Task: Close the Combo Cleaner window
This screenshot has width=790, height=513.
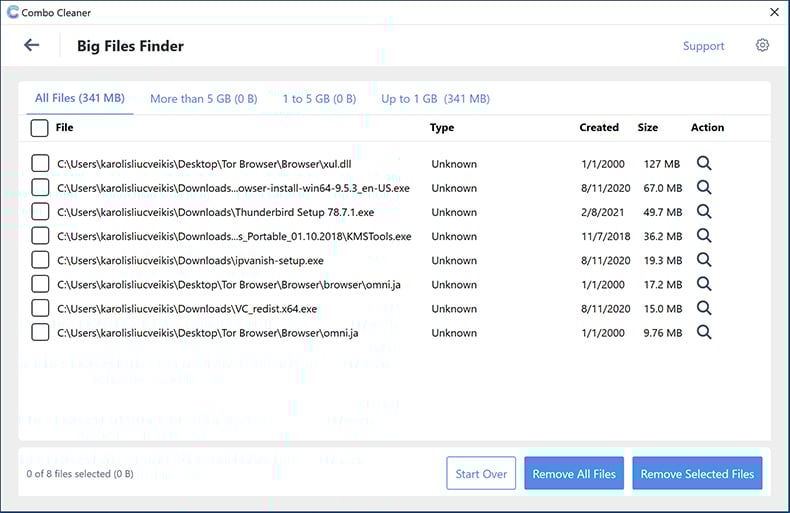Action: (774, 12)
